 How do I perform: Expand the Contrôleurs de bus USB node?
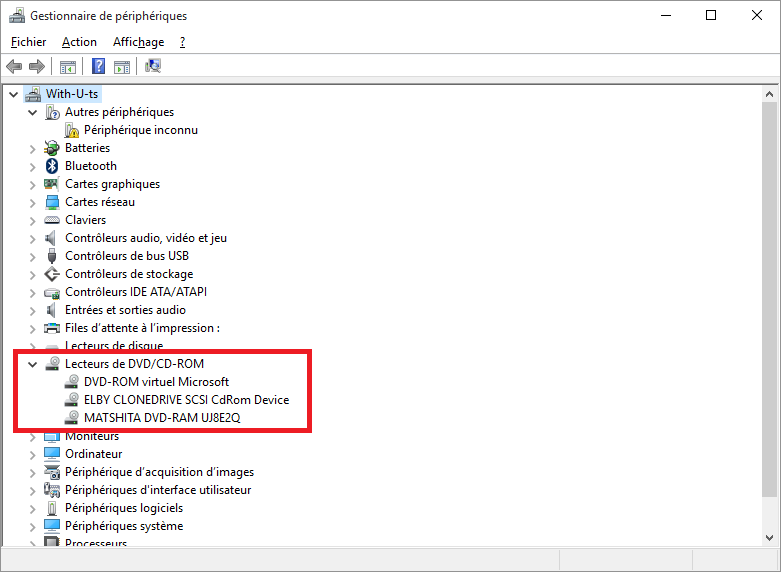pos(33,256)
